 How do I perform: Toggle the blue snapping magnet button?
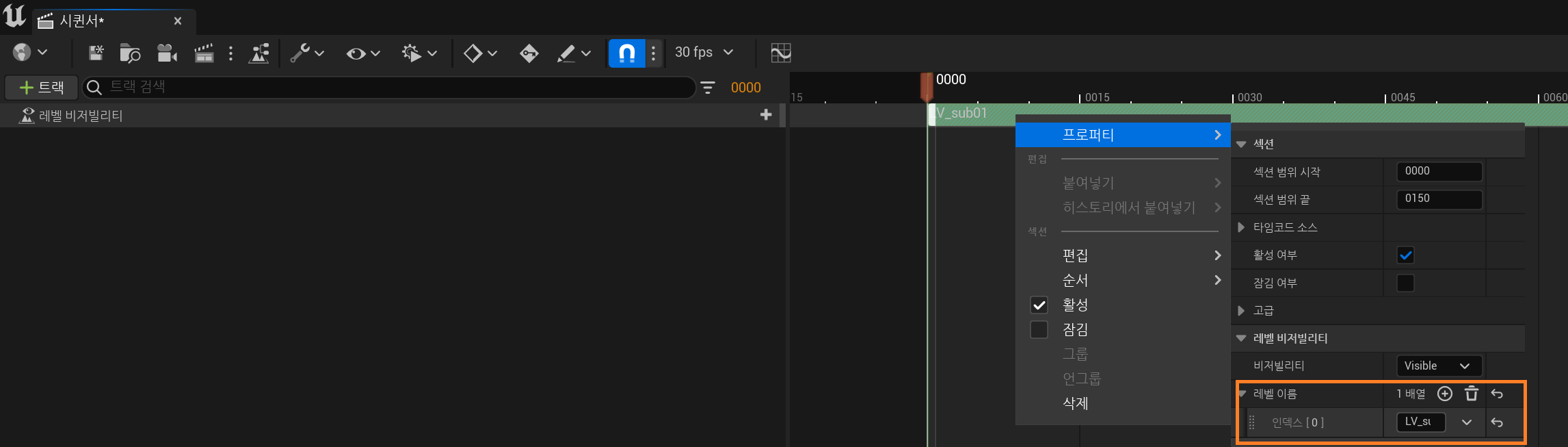(x=626, y=53)
